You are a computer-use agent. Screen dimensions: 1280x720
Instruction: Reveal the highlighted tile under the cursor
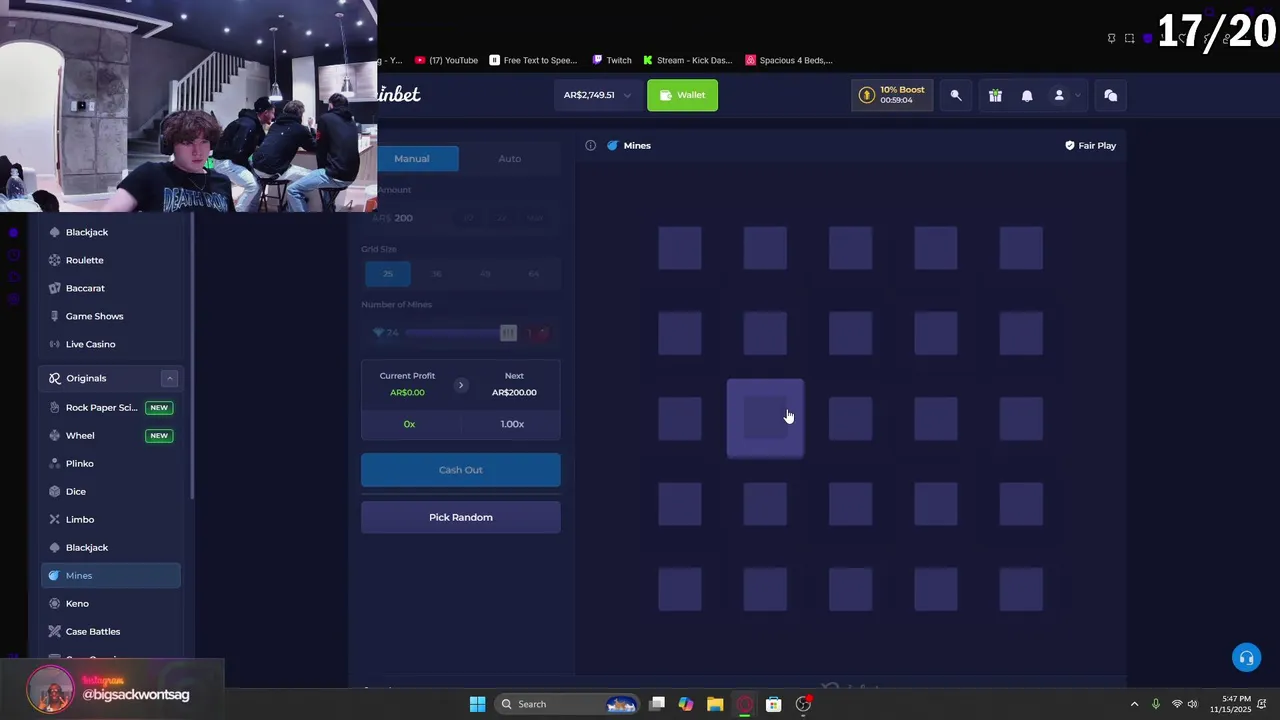[765, 419]
